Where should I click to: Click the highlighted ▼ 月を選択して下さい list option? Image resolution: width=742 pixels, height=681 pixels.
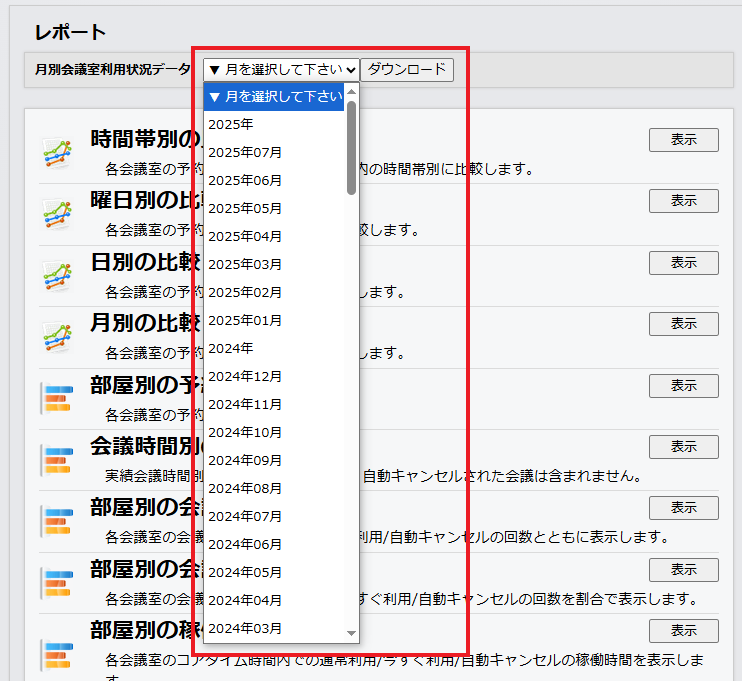click(x=275, y=97)
